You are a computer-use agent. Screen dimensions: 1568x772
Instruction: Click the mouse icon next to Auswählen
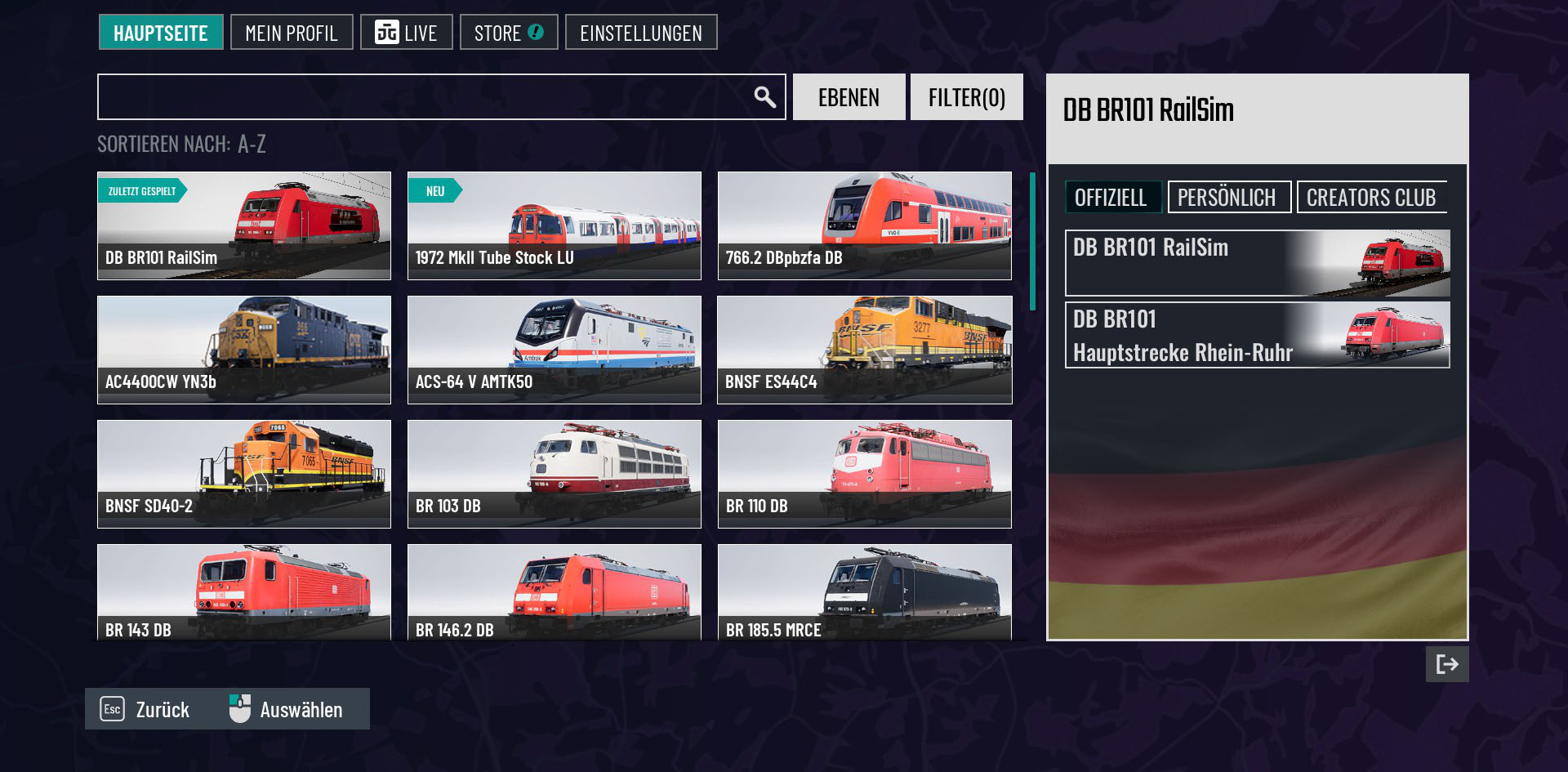pyautogui.click(x=240, y=708)
